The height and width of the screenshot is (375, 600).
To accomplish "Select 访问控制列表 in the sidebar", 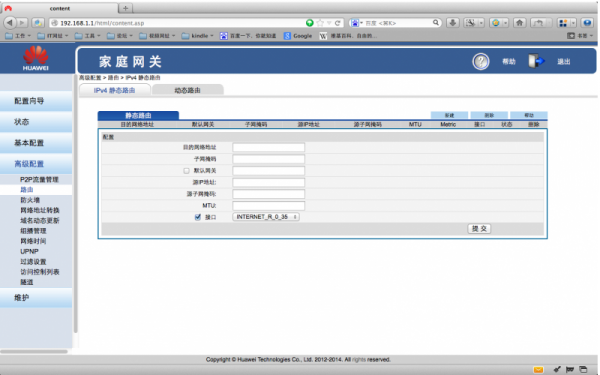I will (x=40, y=272).
